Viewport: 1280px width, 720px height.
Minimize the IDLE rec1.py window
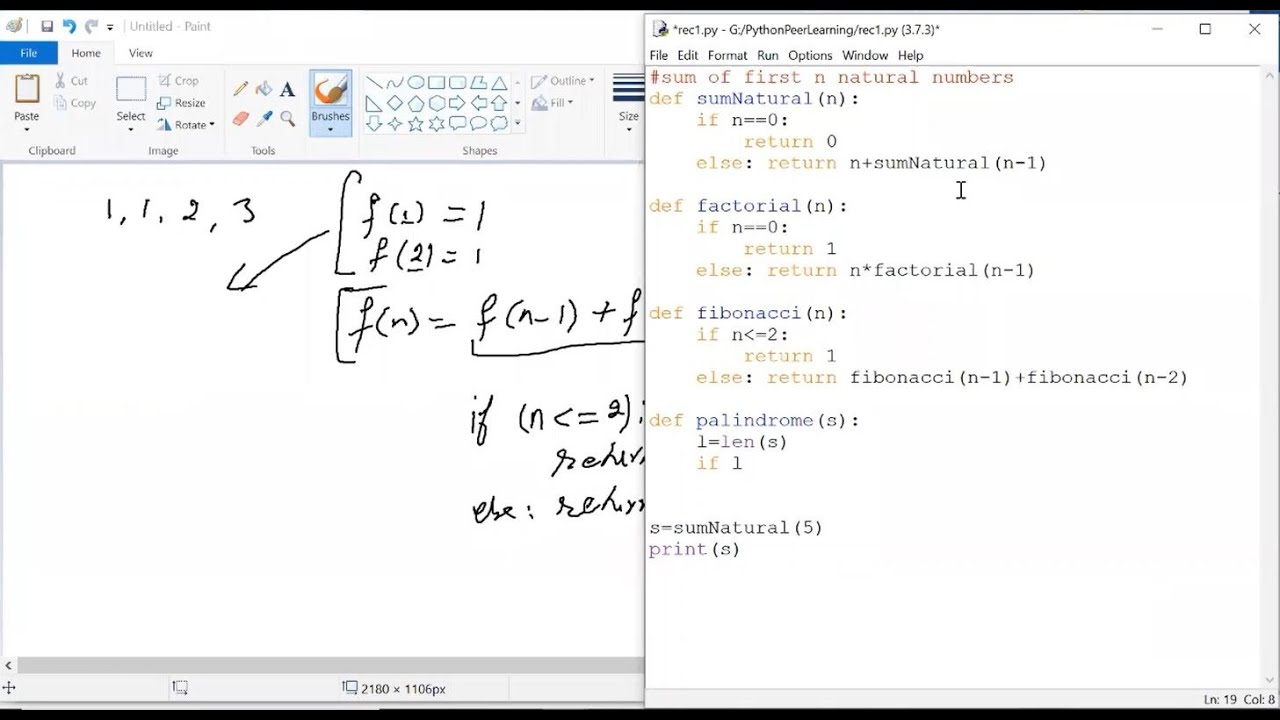(x=1157, y=29)
